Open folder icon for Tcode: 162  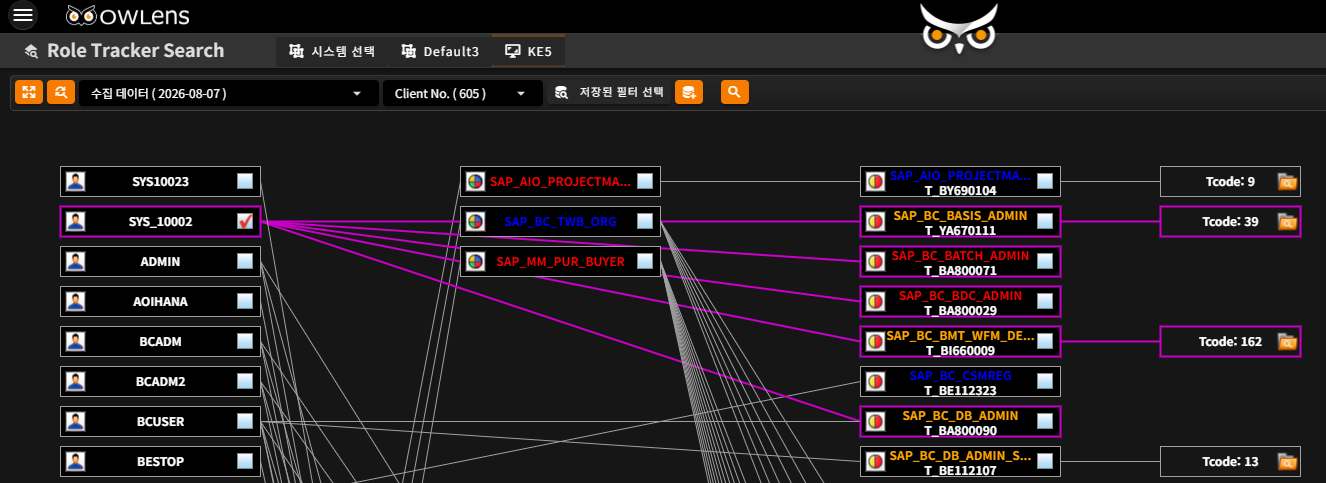(1286, 341)
